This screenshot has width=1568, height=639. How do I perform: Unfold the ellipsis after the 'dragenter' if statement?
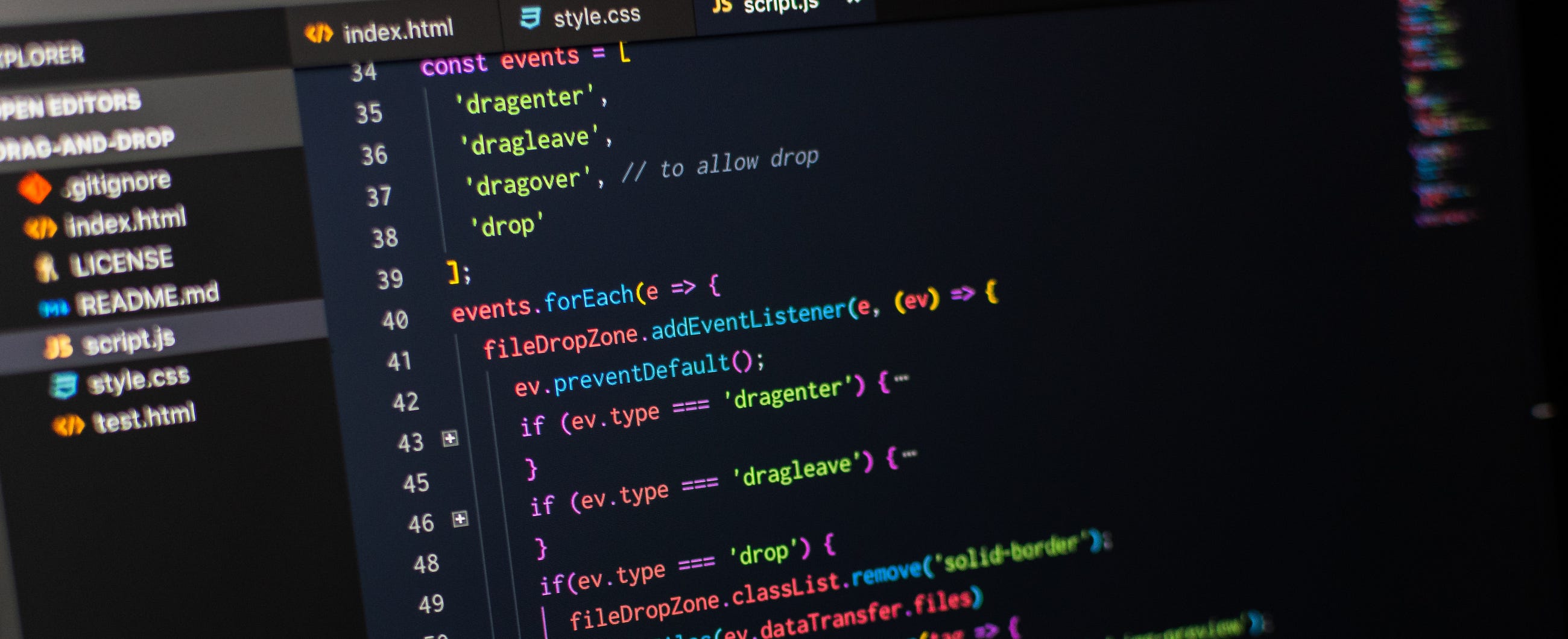(902, 379)
